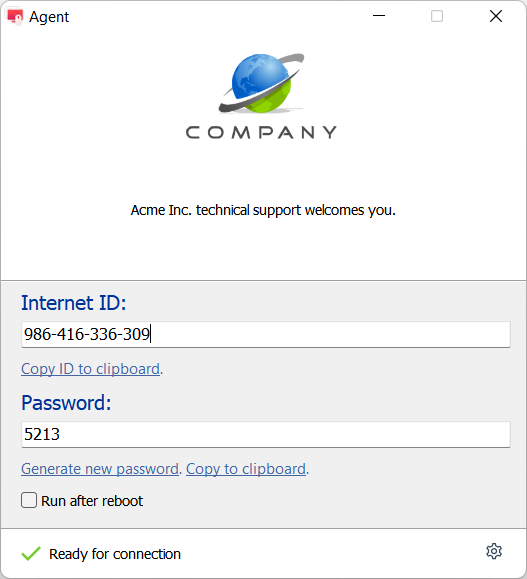Click the Password label
The height and width of the screenshot is (579, 527).
66,402
